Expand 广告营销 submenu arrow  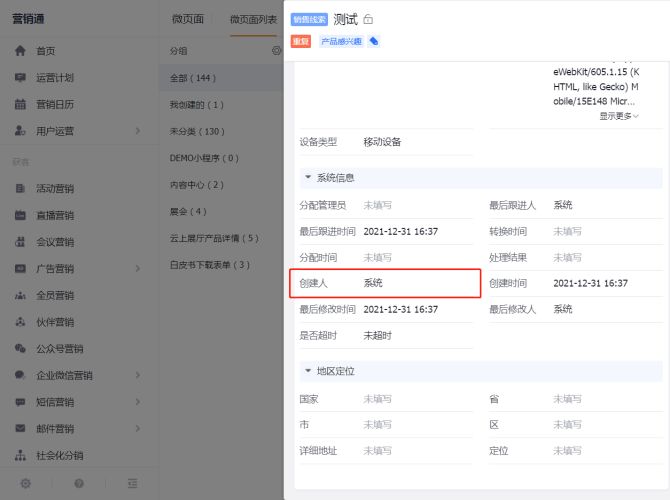[x=138, y=268]
